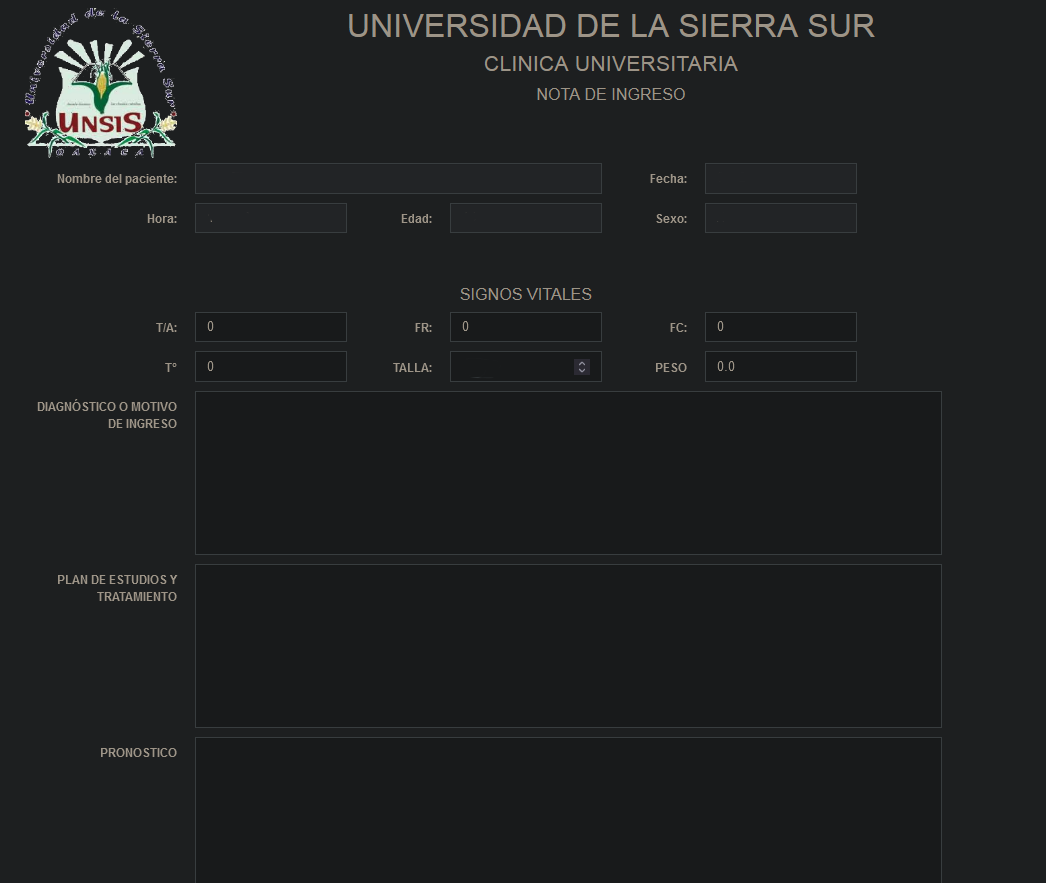Click the 'PRONOSTICO' label
This screenshot has height=883, width=1046.
pyautogui.click(x=139, y=753)
